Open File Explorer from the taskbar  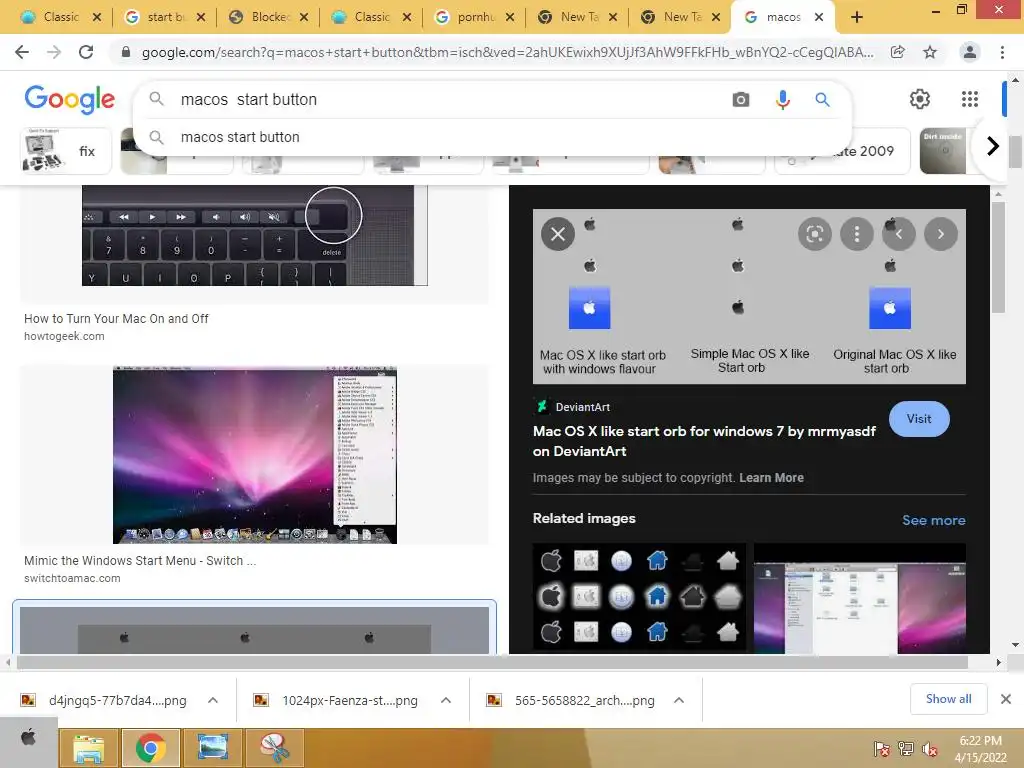[88, 748]
